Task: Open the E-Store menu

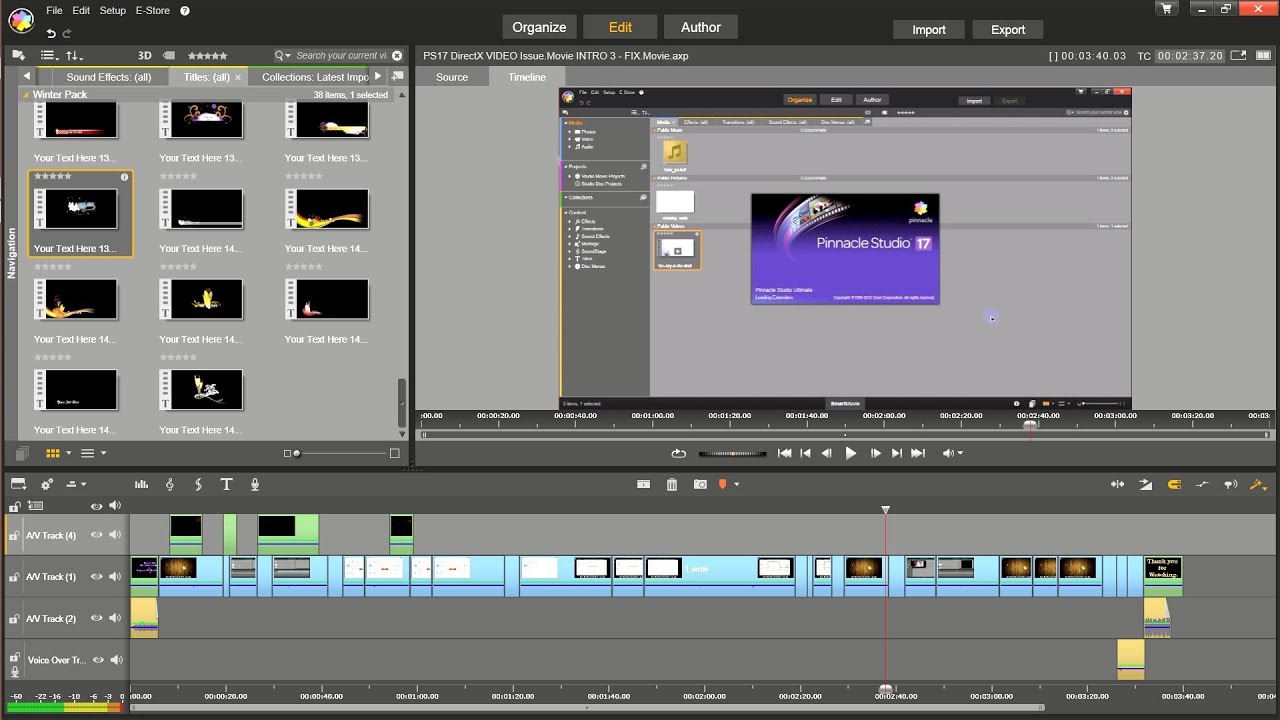Action: tap(153, 11)
